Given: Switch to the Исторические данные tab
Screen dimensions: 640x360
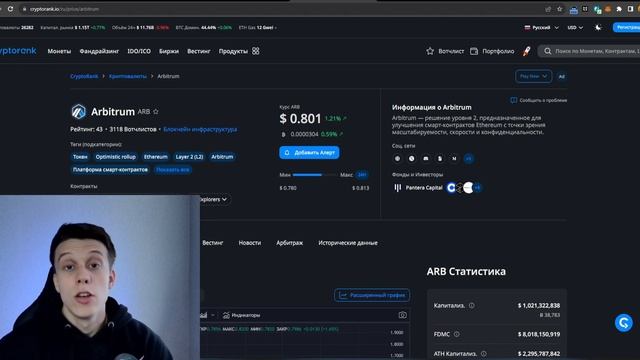Looking at the screenshot, I should 348,242.
